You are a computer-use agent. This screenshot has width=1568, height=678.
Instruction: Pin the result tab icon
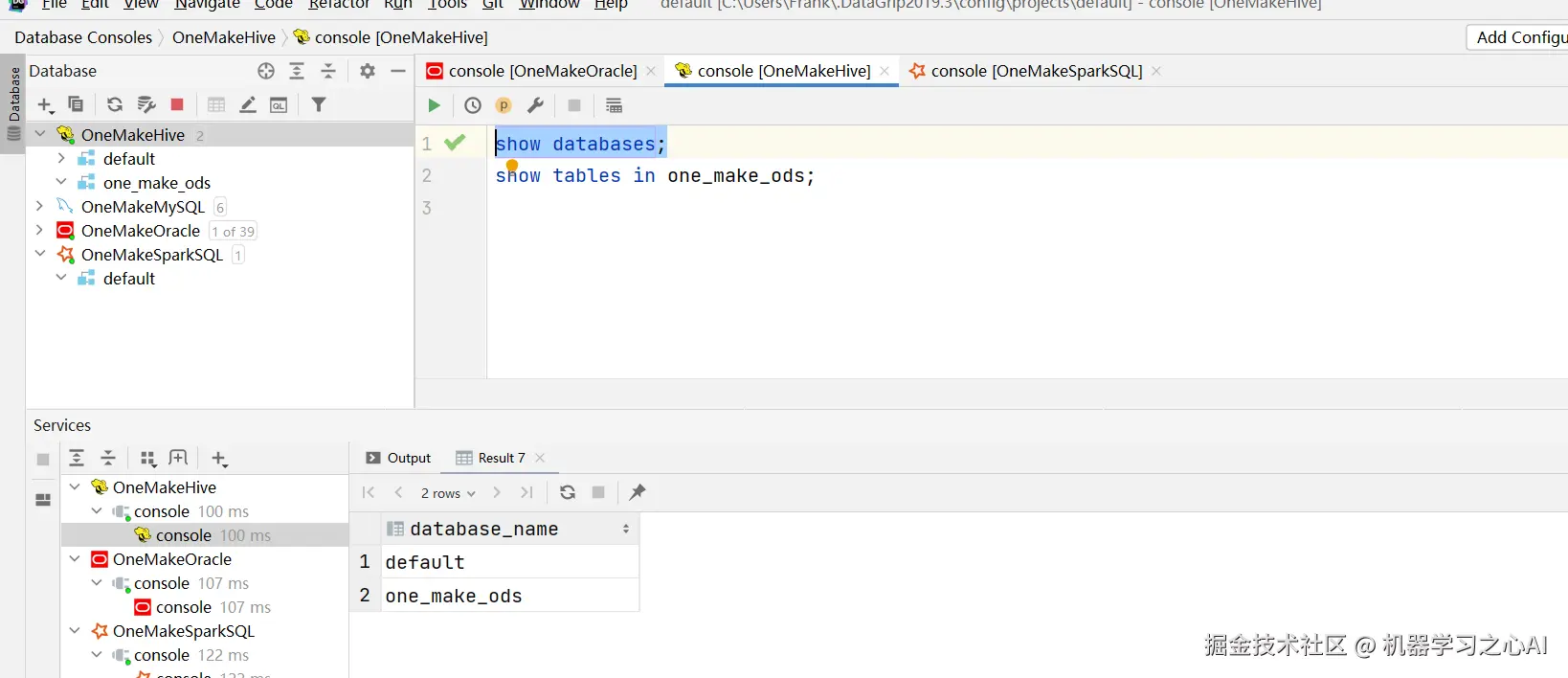[638, 492]
